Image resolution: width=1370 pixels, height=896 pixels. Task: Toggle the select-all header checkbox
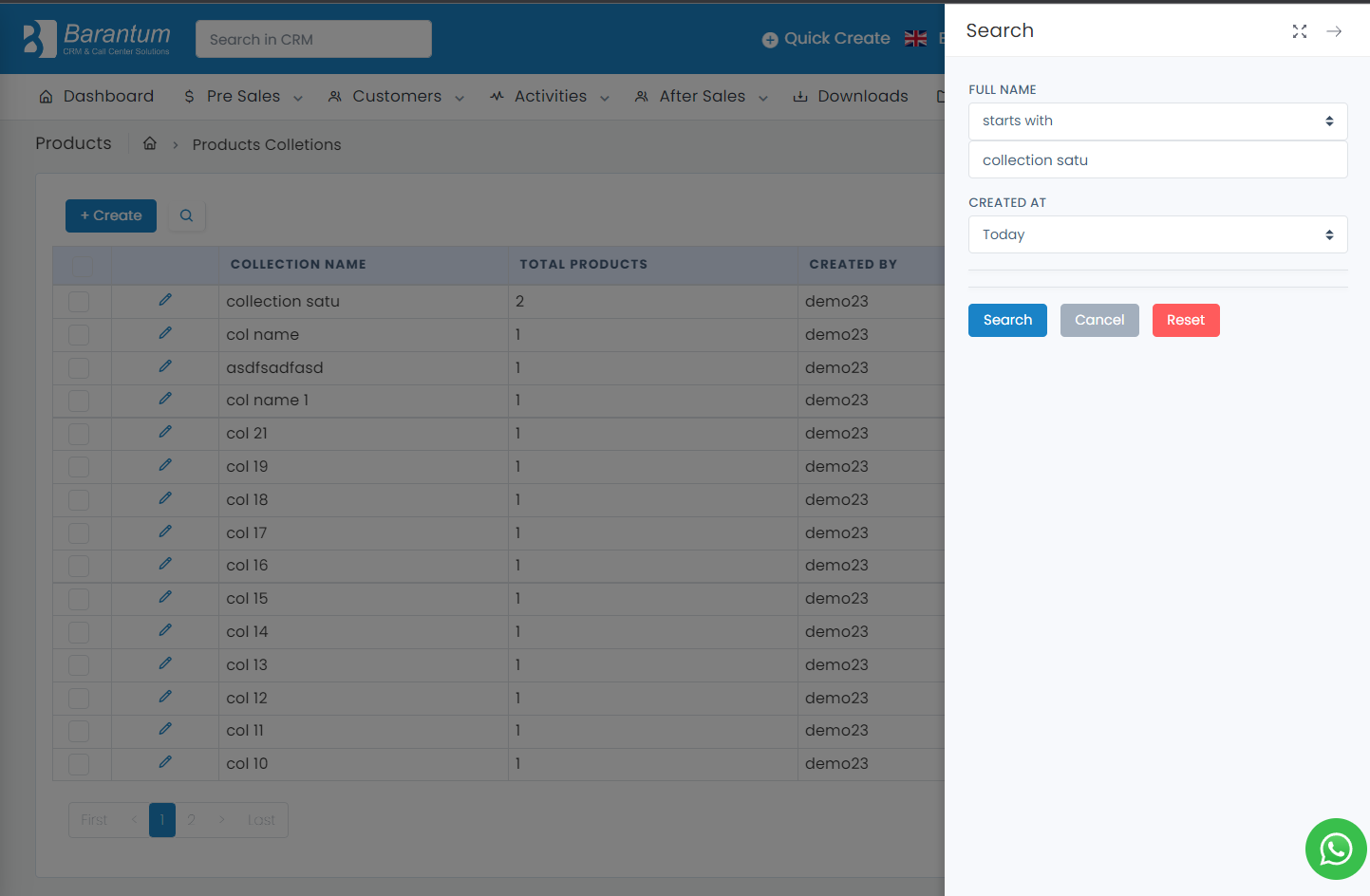point(83,265)
